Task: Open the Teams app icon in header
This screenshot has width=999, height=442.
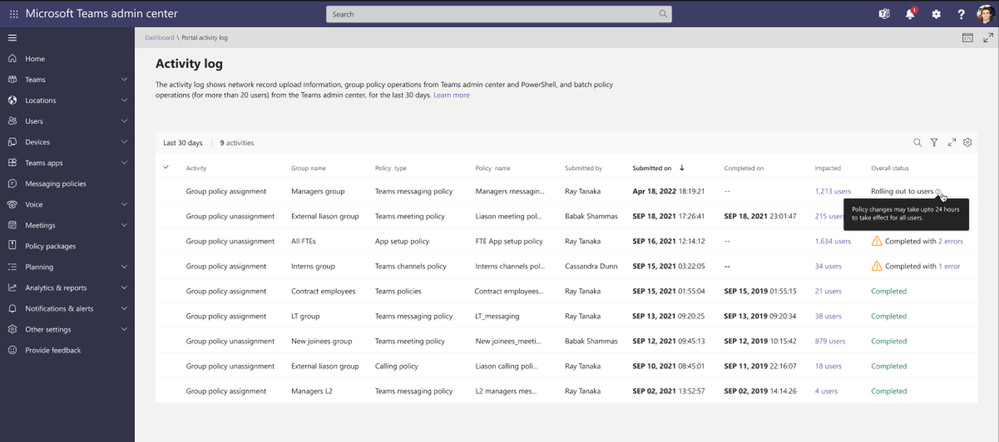Action: (884, 14)
